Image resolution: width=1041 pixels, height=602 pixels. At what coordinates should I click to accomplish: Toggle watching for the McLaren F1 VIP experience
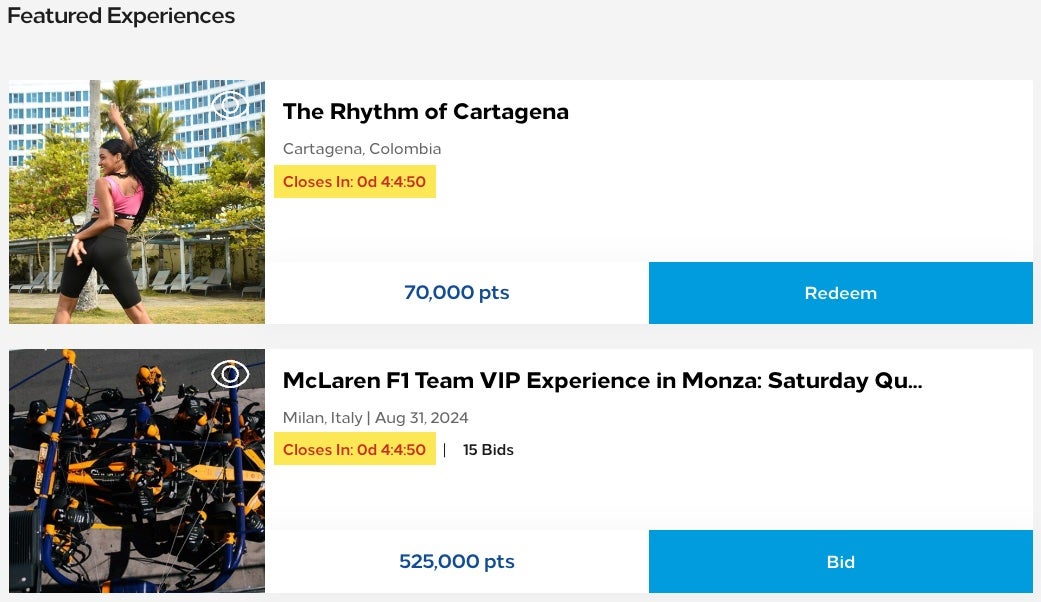click(231, 373)
